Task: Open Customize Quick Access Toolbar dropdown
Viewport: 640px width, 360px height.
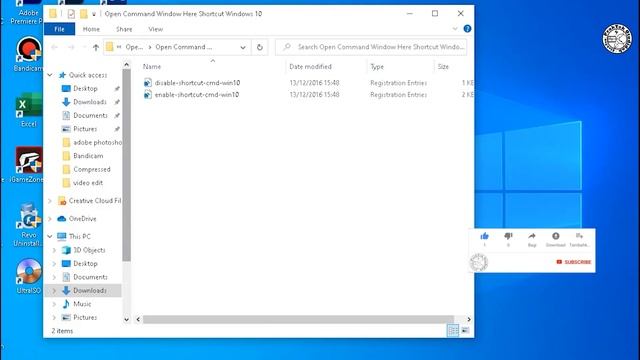Action: [x=94, y=14]
